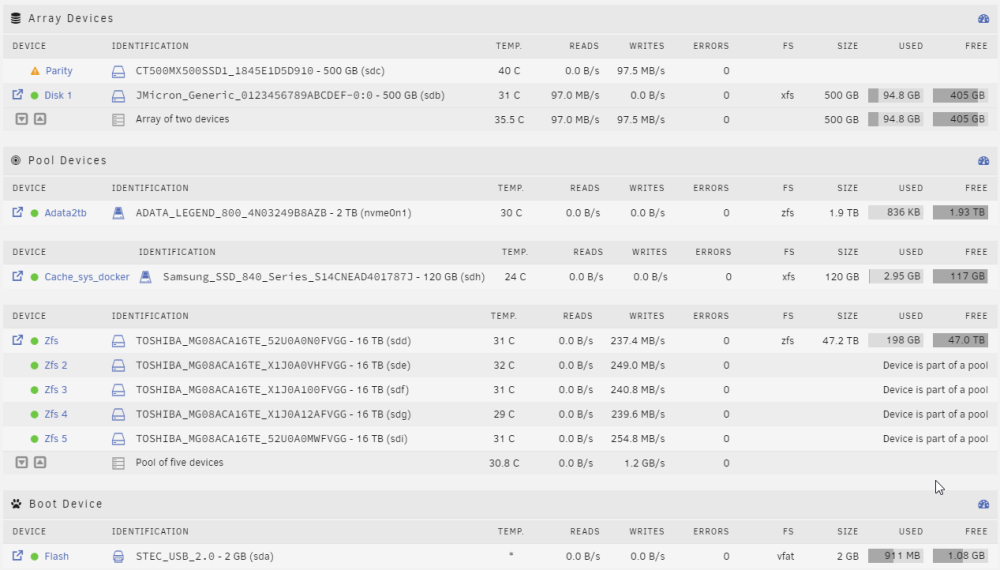Click the browse icon beside Adata2tb
Image resolution: width=1000 pixels, height=570 pixels.
click(17, 212)
